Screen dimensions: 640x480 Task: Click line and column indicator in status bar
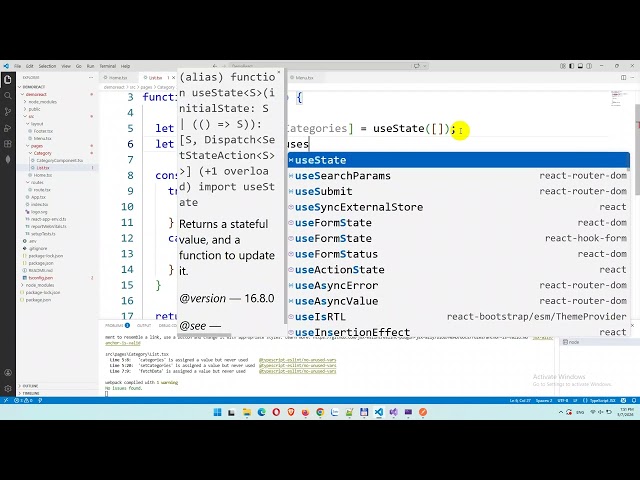tap(520, 400)
